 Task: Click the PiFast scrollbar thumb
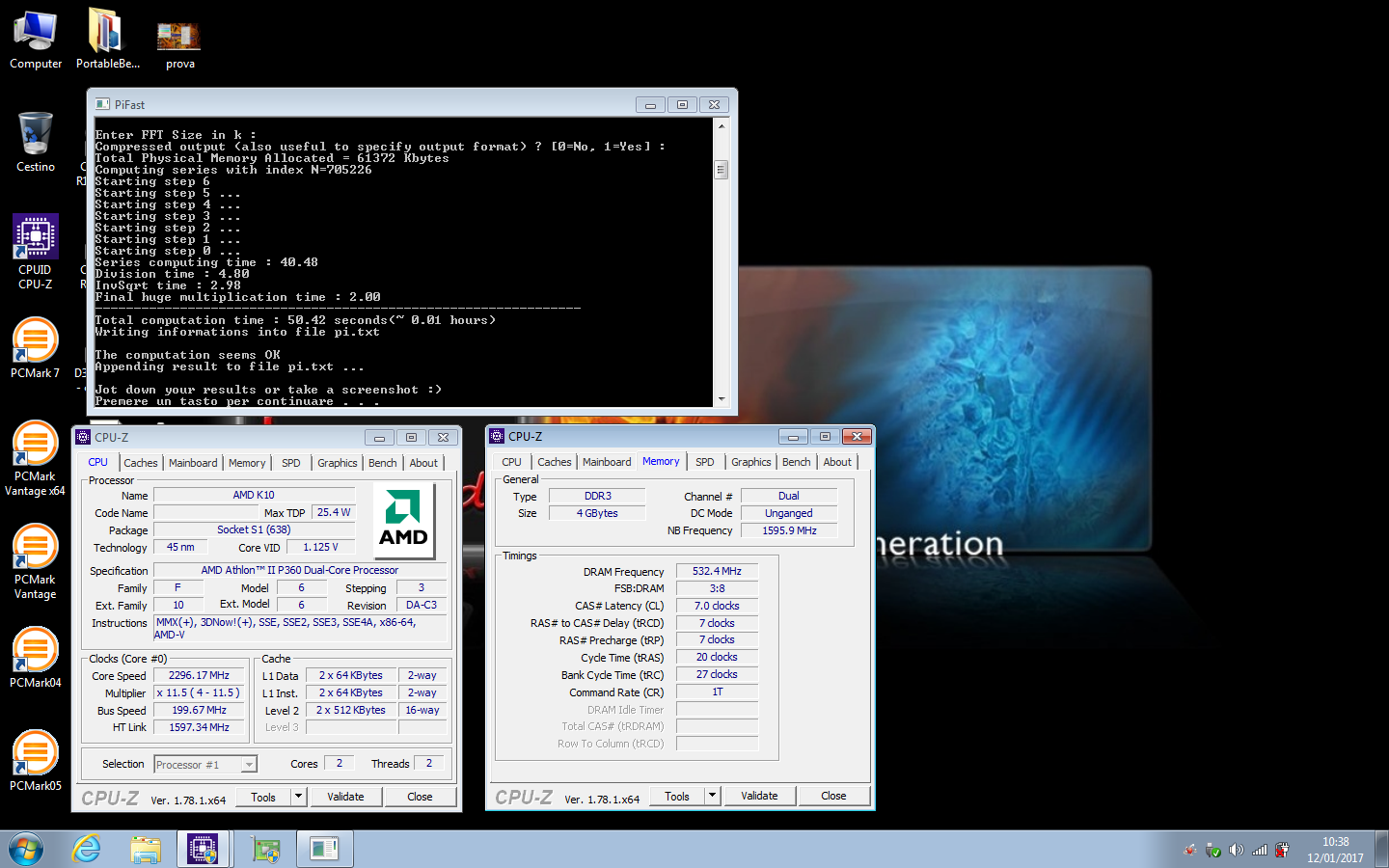coord(721,170)
